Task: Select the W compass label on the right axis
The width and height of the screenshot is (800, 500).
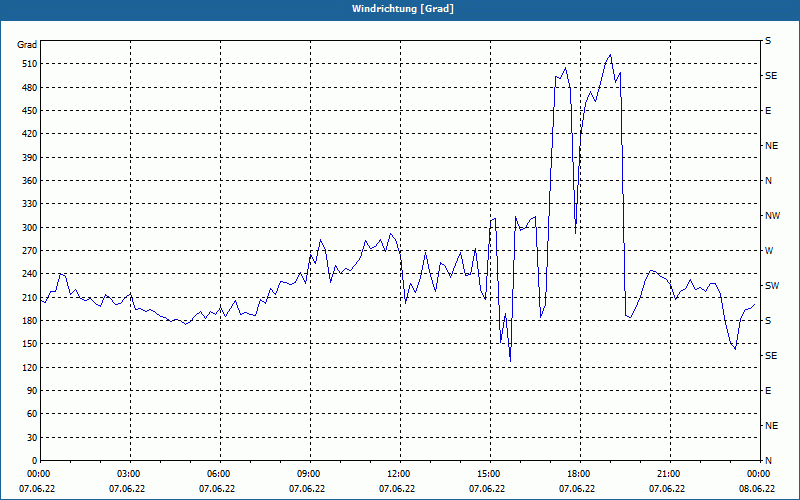Action: pyautogui.click(x=769, y=251)
